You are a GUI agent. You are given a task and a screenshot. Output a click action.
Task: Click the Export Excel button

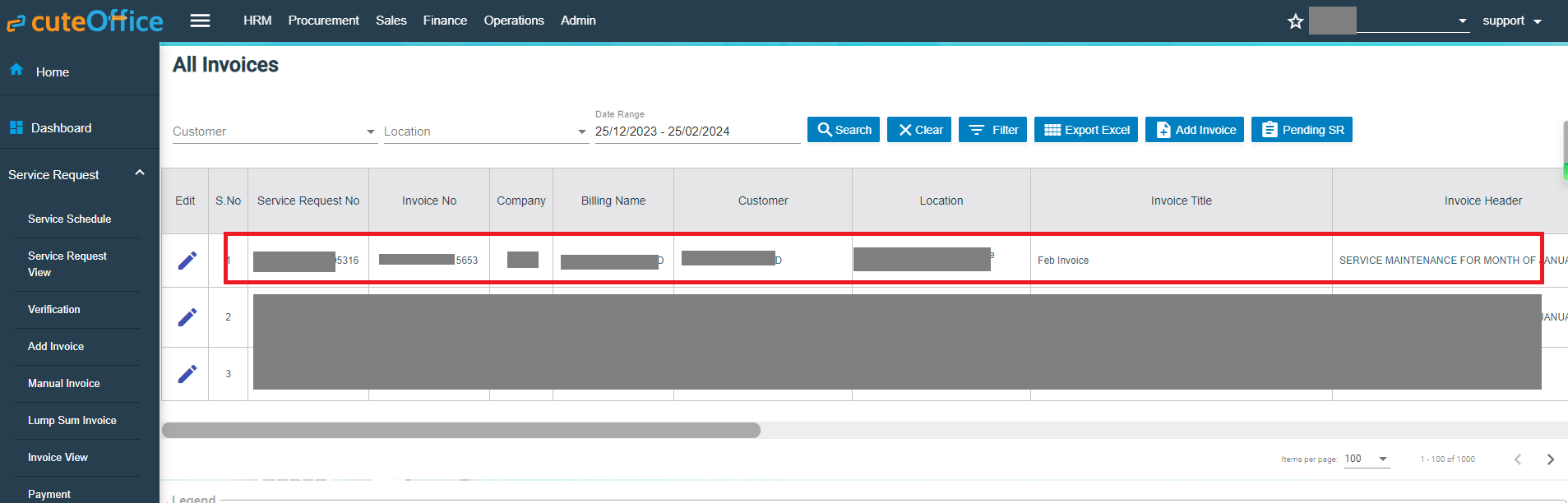(x=1086, y=130)
